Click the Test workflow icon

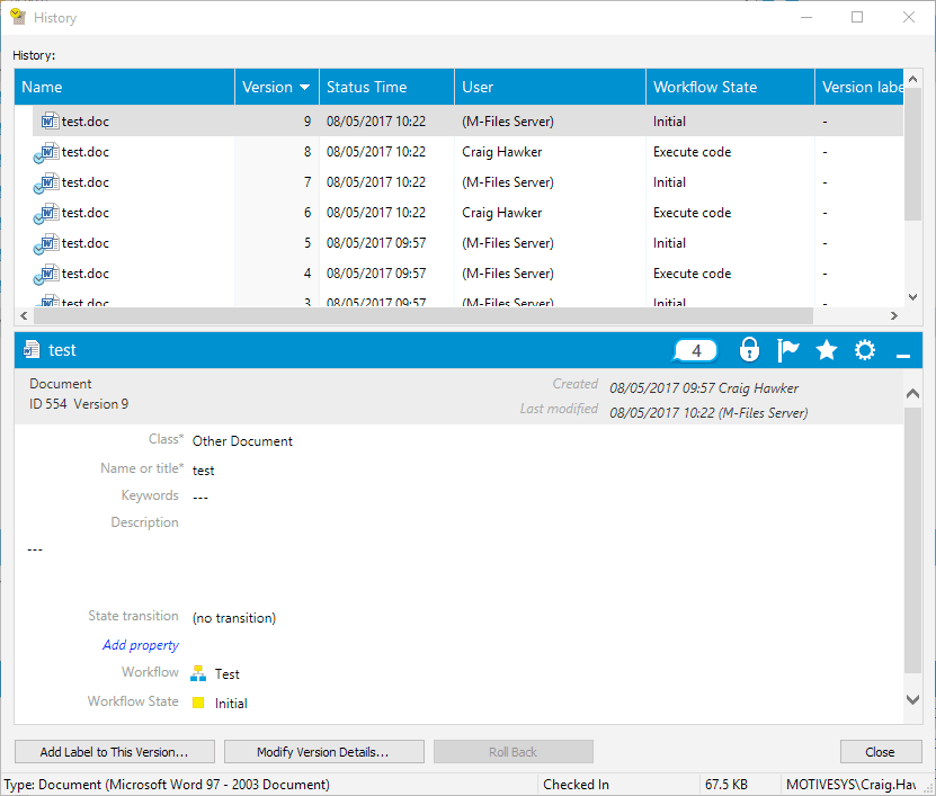(x=199, y=672)
